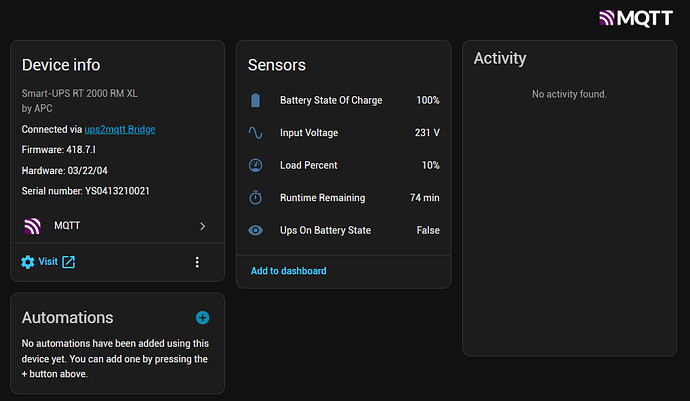This screenshot has width=690, height=401.
Task: Click the Sensors heading
Action: click(x=277, y=65)
